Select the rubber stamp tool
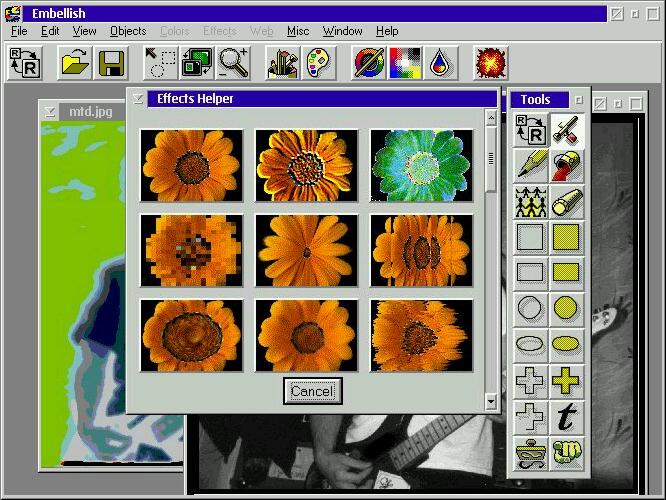The width and height of the screenshot is (666, 500). tap(531, 453)
